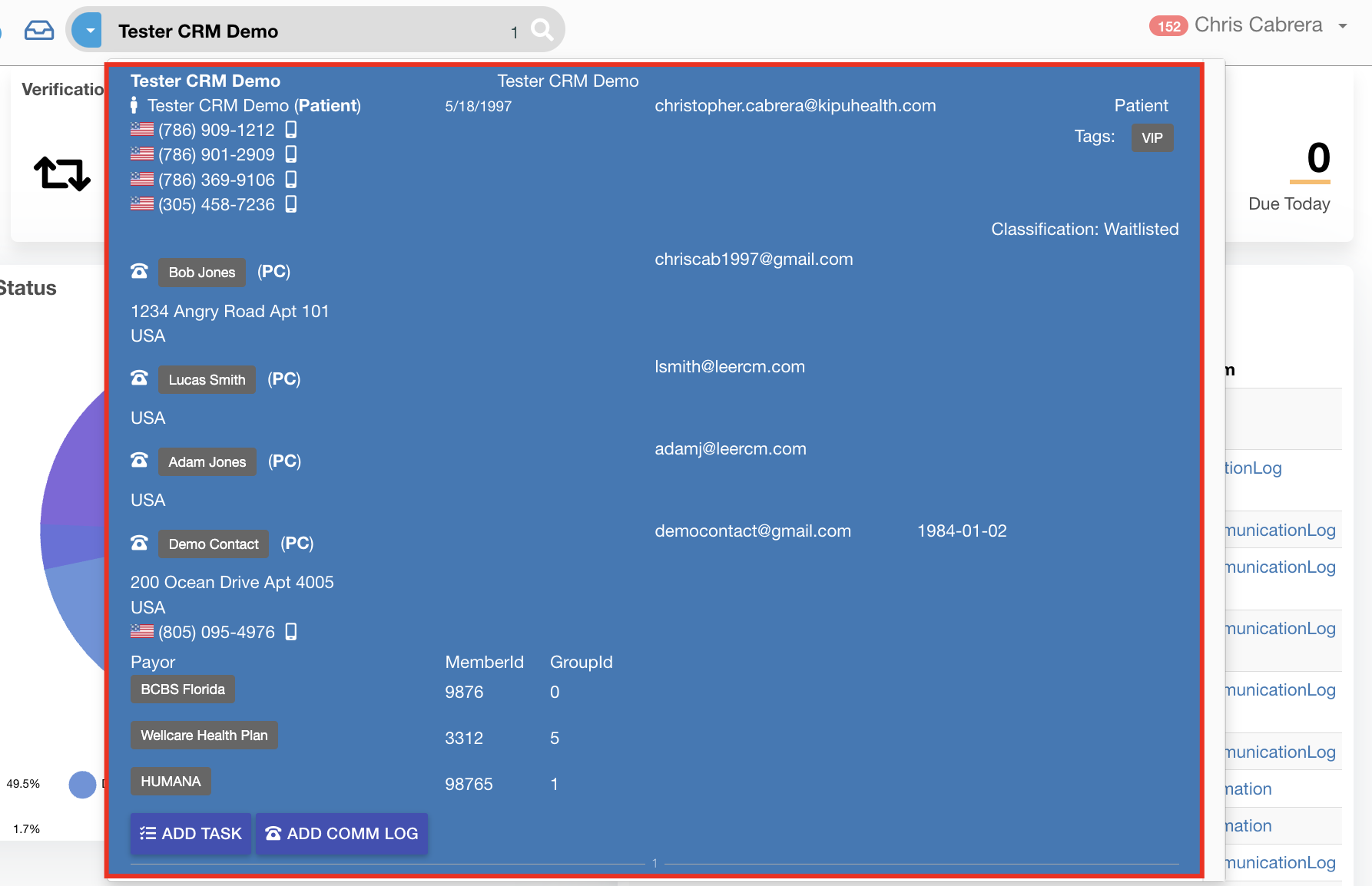Select the HUMANA payor badge
The height and width of the screenshot is (886, 1372).
point(171,782)
